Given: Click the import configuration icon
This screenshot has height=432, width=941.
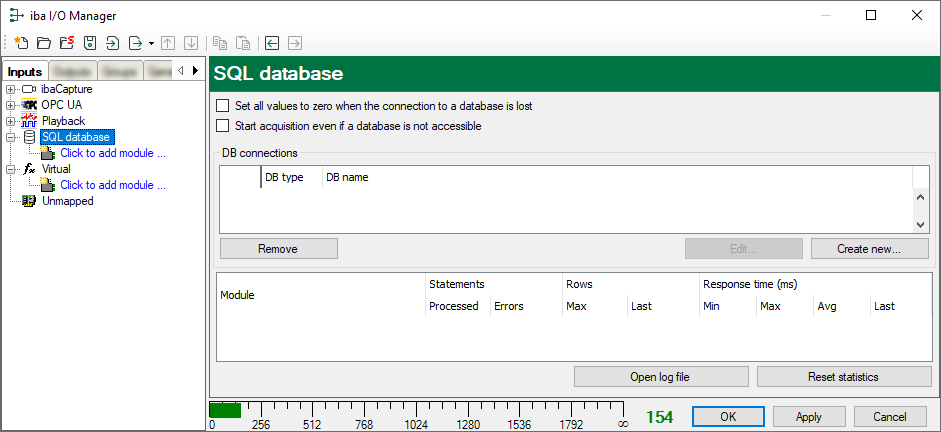Looking at the screenshot, I should point(113,43).
